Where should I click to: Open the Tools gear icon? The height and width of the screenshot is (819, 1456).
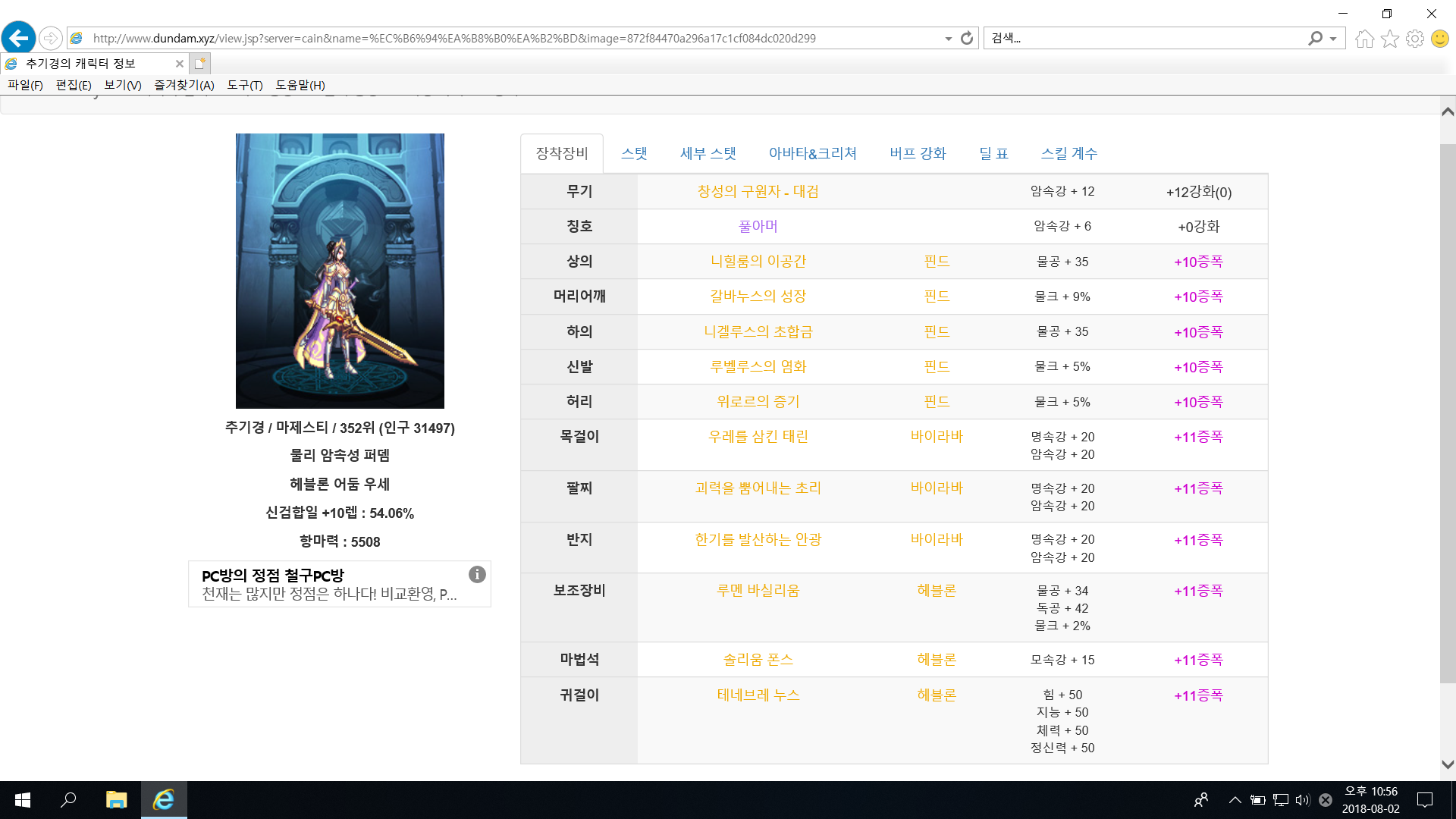click(1415, 39)
